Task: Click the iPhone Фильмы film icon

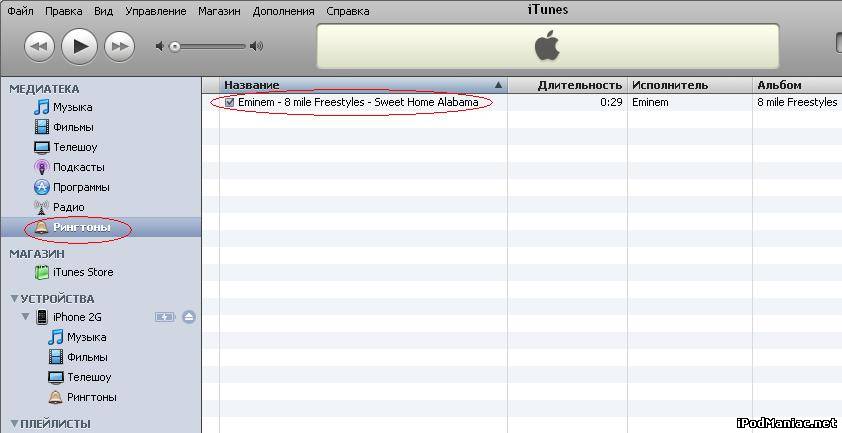Action: (56, 357)
